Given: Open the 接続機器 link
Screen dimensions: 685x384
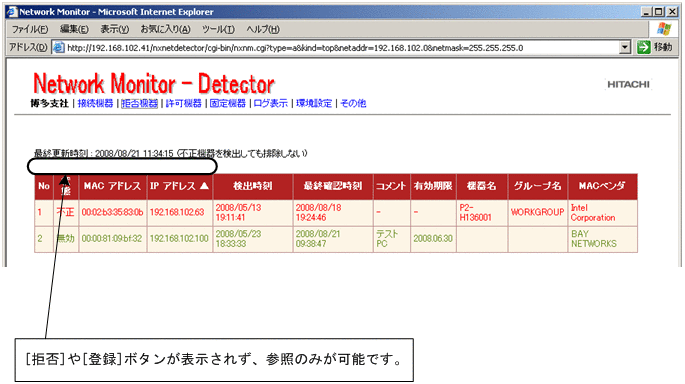Looking at the screenshot, I should (95, 103).
